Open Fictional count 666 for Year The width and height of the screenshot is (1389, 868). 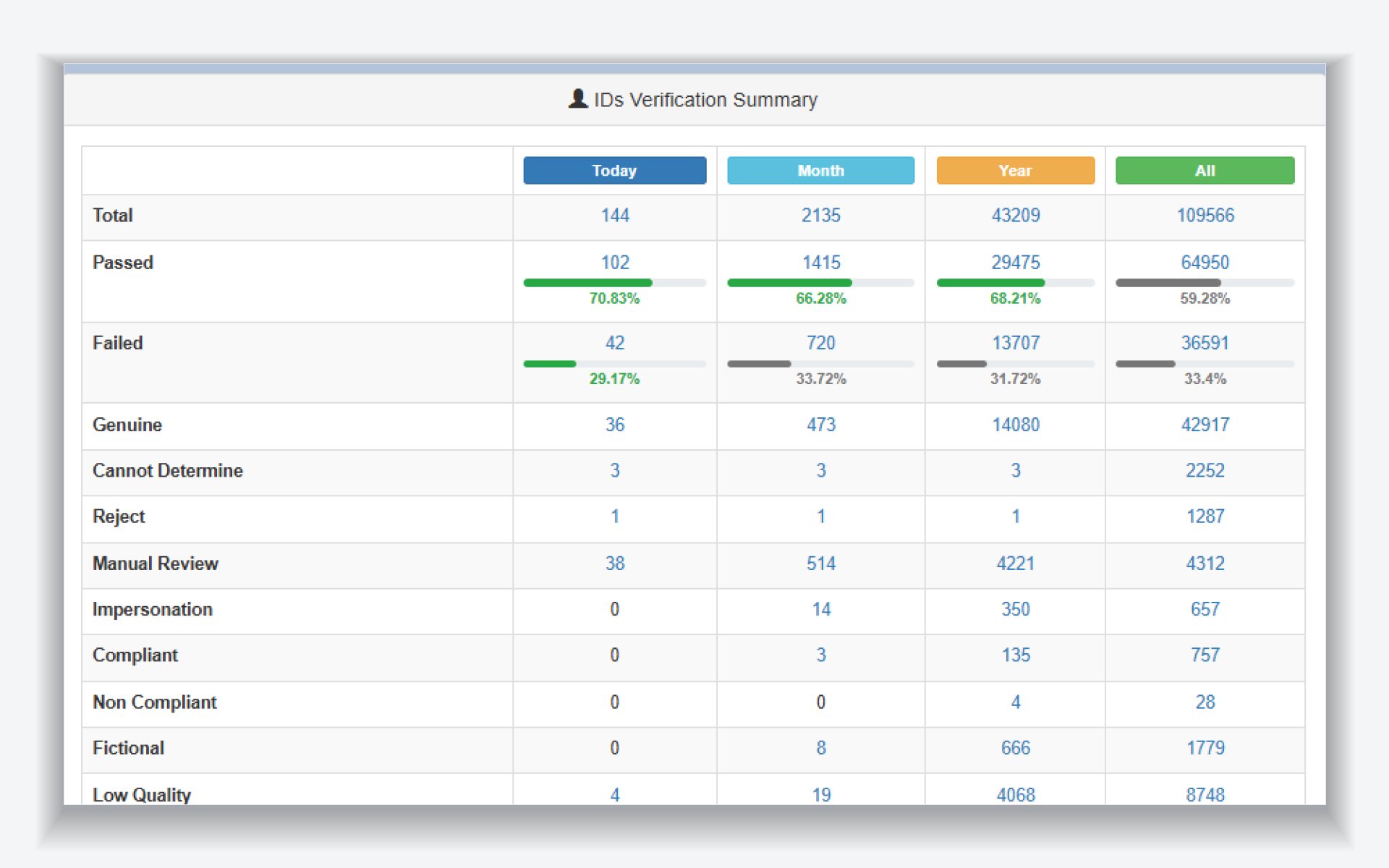[x=1015, y=748]
